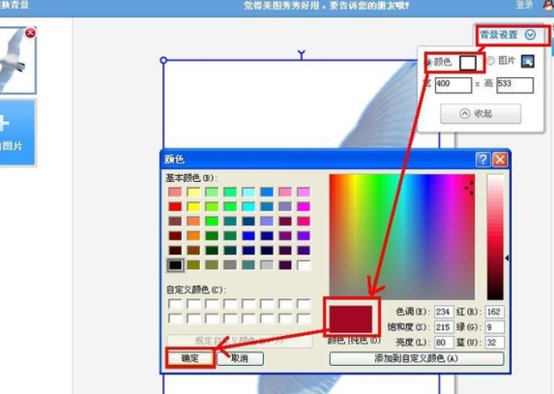Image resolution: width=554 pixels, height=394 pixels.
Task: Focus the width field showing 400
Action: [453, 85]
